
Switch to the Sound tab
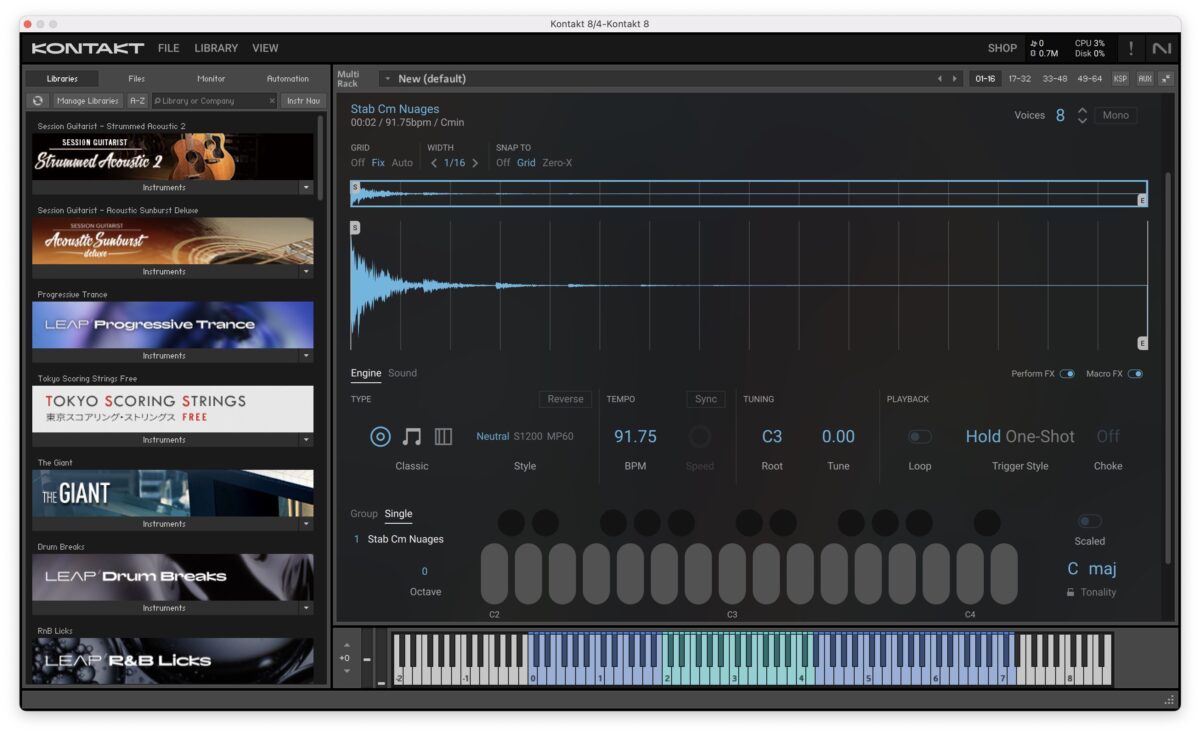[x=402, y=373]
